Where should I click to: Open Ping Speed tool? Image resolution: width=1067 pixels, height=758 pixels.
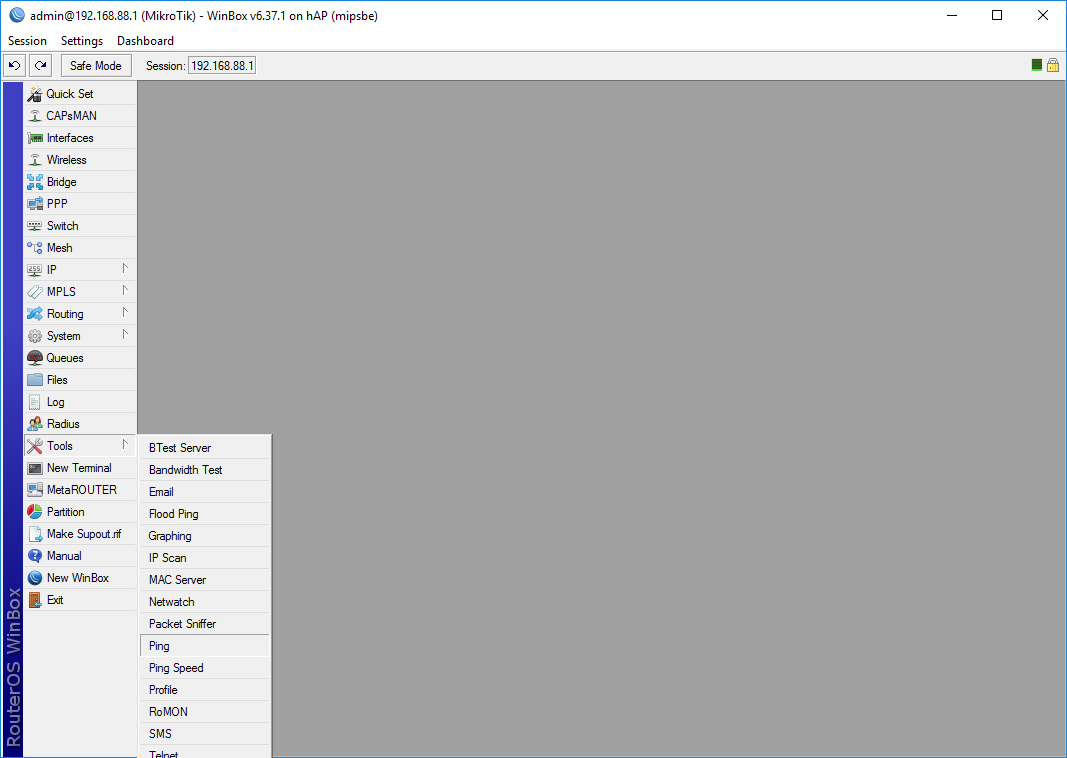[x=205, y=668]
